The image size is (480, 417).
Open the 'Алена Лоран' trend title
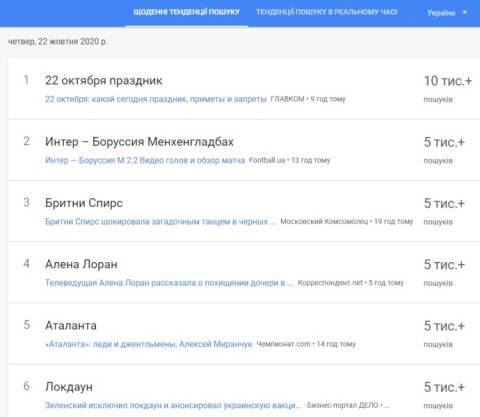point(81,264)
